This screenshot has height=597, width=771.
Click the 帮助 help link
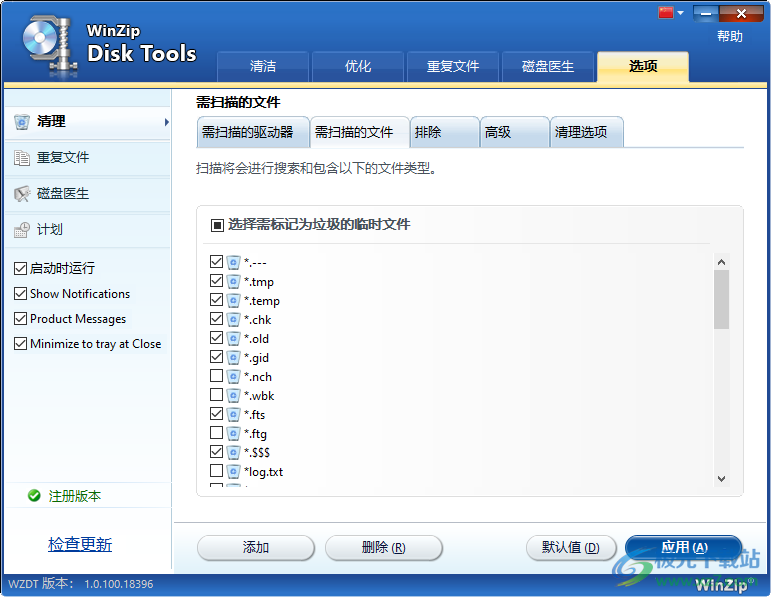point(730,36)
